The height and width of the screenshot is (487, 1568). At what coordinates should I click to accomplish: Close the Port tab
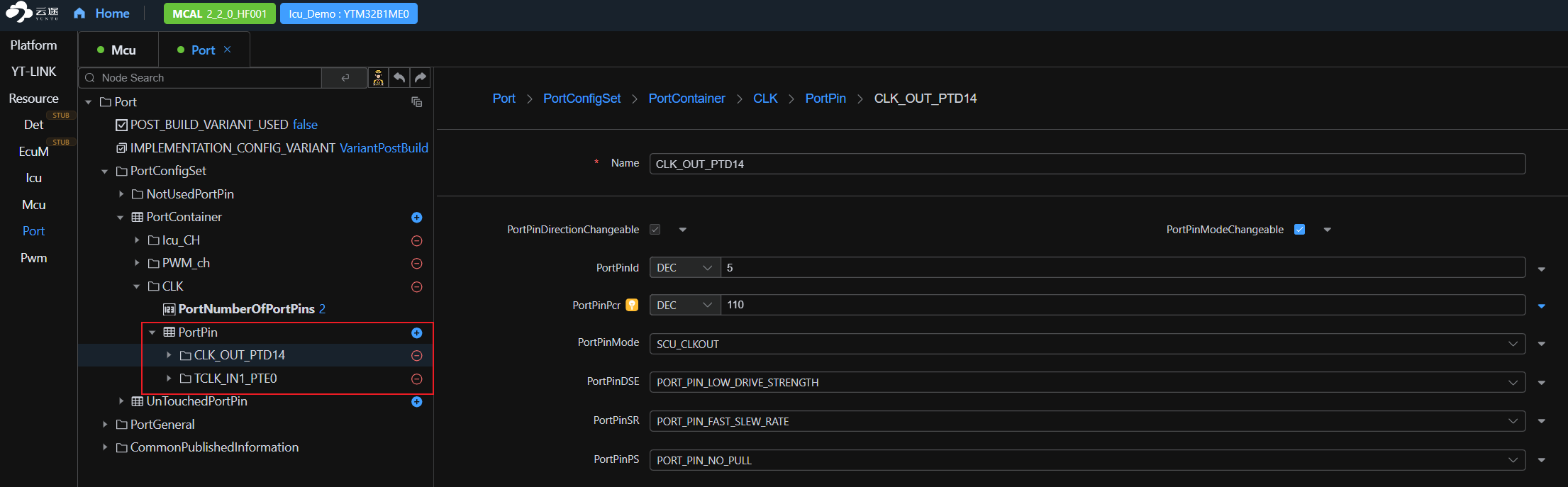point(228,50)
